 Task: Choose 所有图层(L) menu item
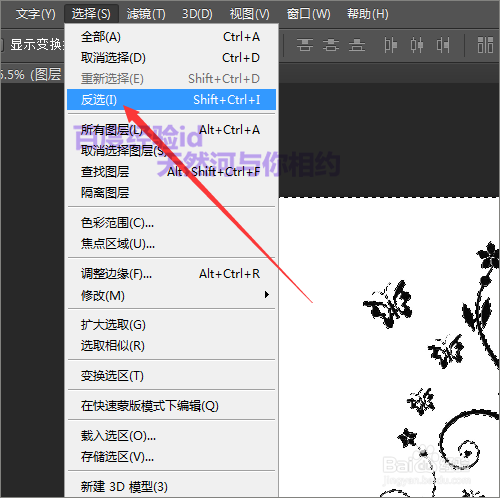point(171,130)
